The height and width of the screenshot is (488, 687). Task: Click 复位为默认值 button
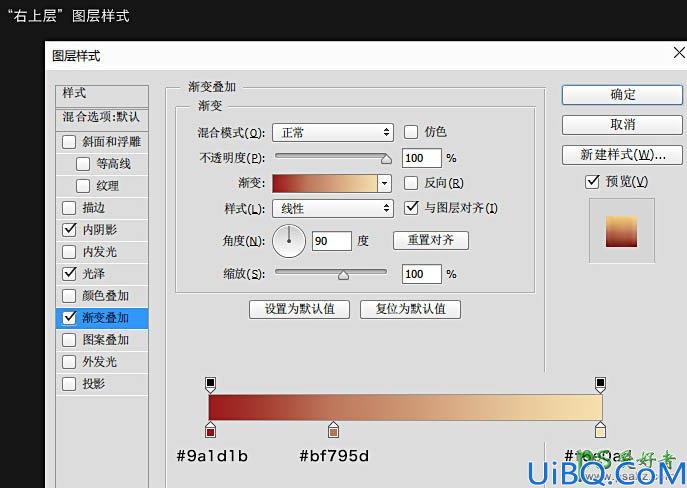point(411,309)
